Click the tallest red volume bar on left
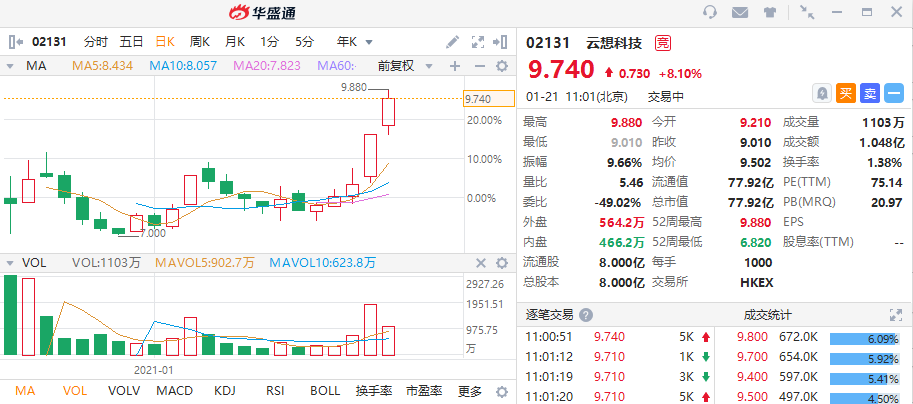The width and height of the screenshot is (913, 404). 29,317
